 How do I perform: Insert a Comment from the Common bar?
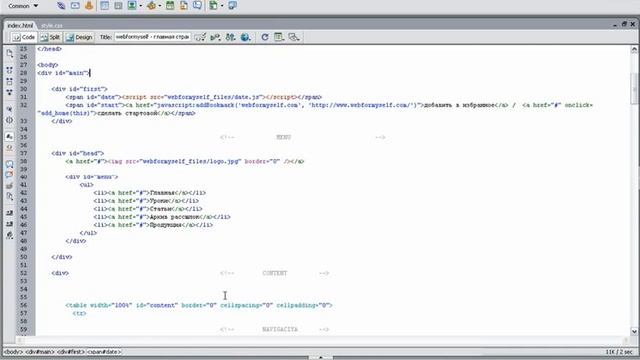(x=197, y=6)
